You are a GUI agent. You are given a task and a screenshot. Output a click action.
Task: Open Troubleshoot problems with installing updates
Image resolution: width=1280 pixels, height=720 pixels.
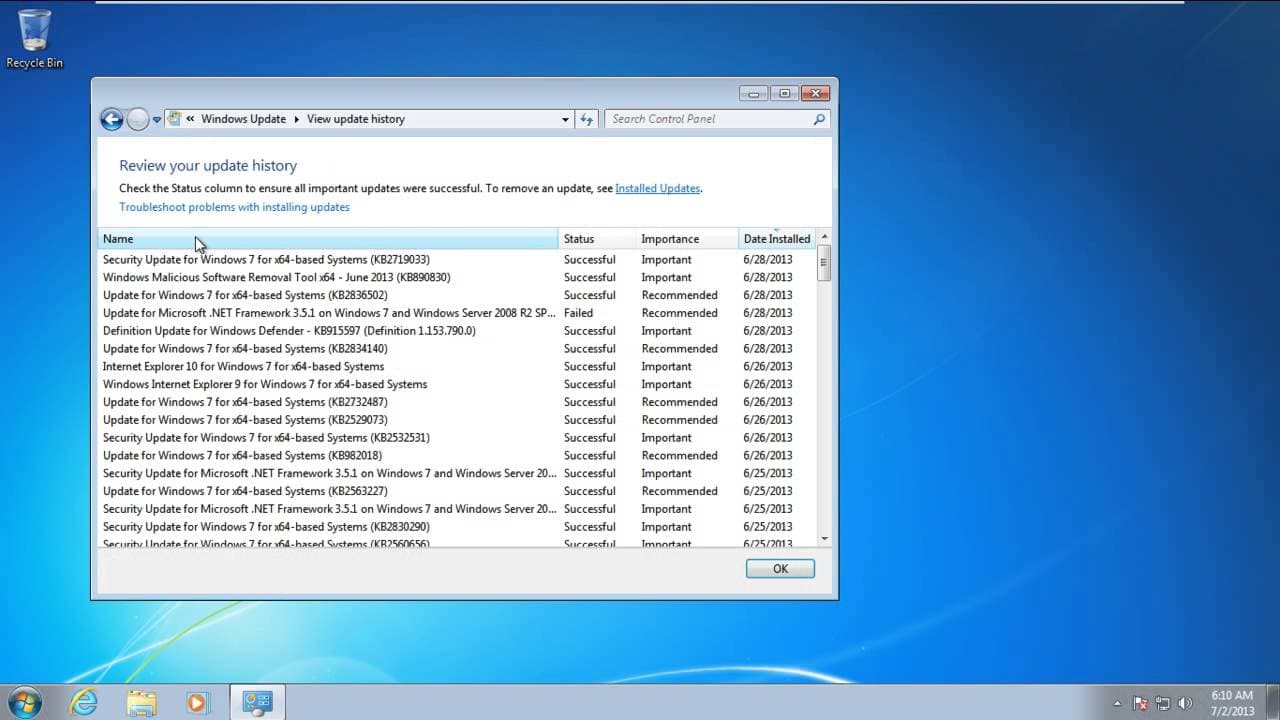coord(234,207)
